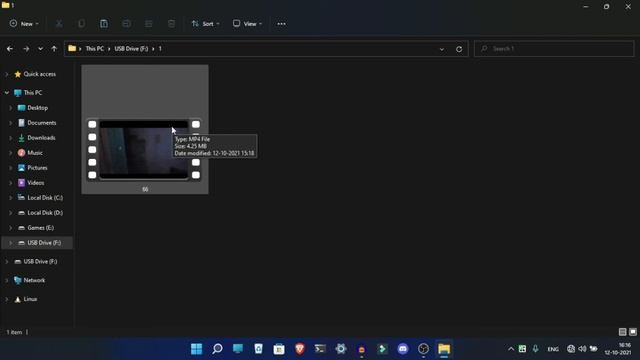Open Videos in navigation pane
640x360 pixels.
point(36,183)
